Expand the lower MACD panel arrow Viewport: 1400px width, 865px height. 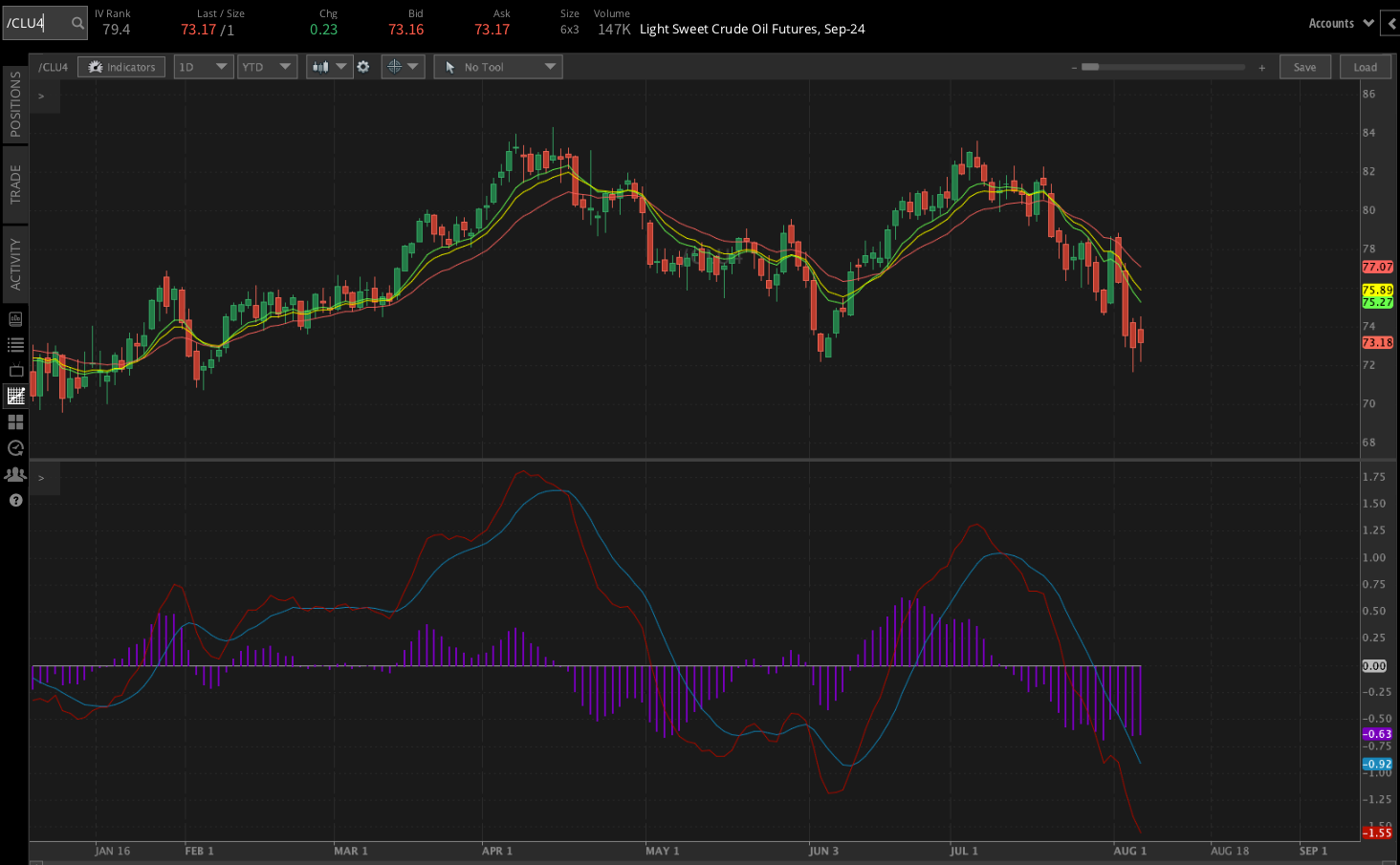coord(41,478)
